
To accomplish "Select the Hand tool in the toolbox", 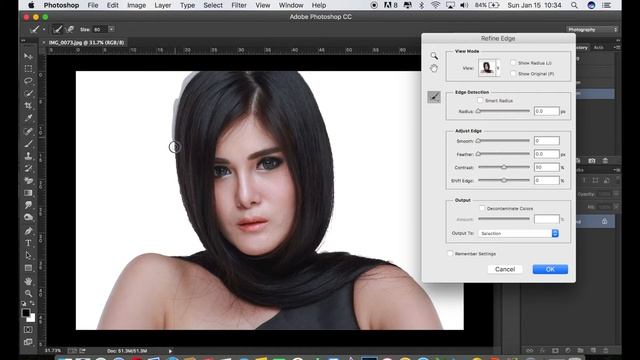I will click(x=28, y=281).
